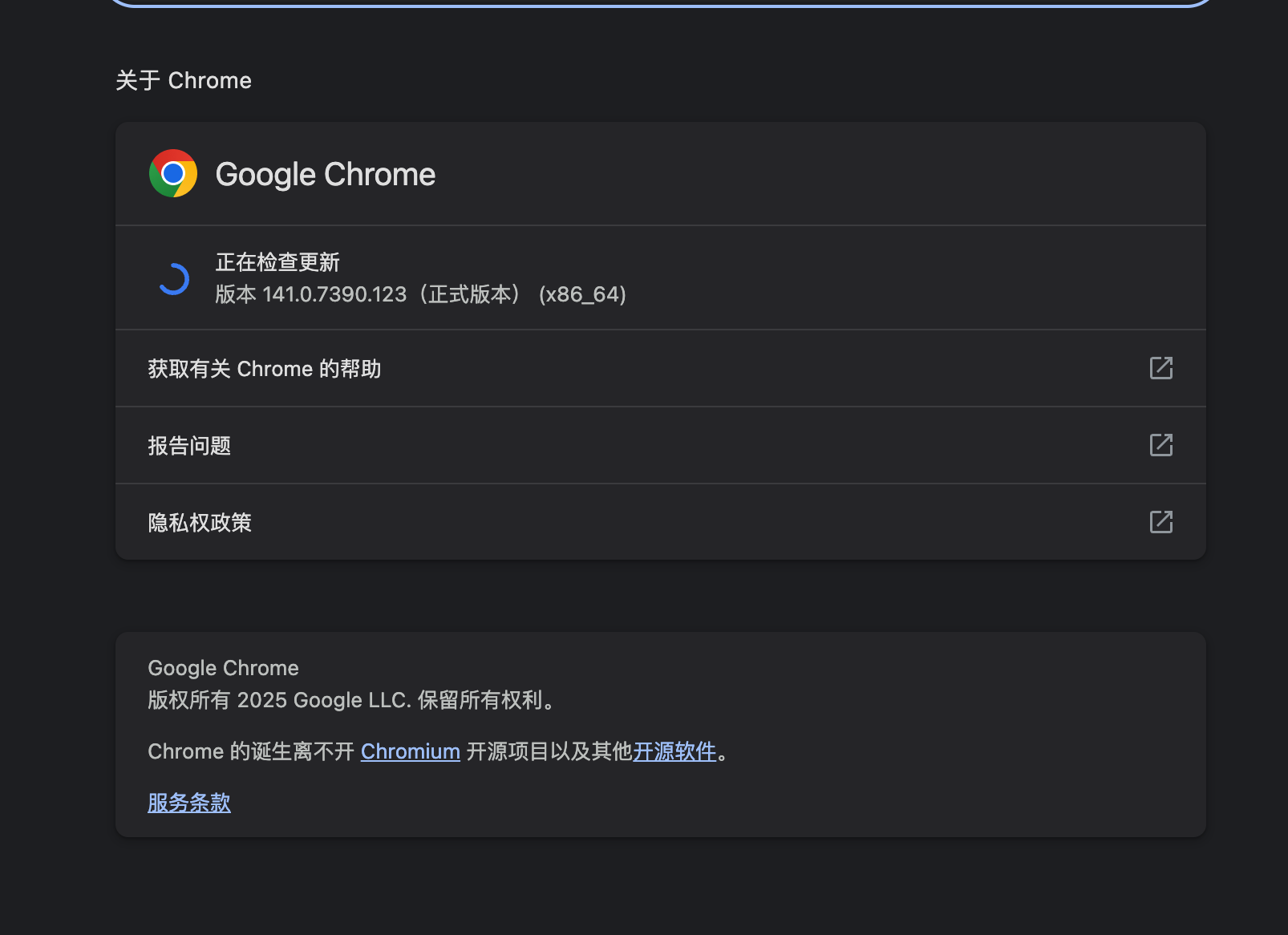Open the Chromium project link
The image size is (1288, 935).
click(x=410, y=751)
